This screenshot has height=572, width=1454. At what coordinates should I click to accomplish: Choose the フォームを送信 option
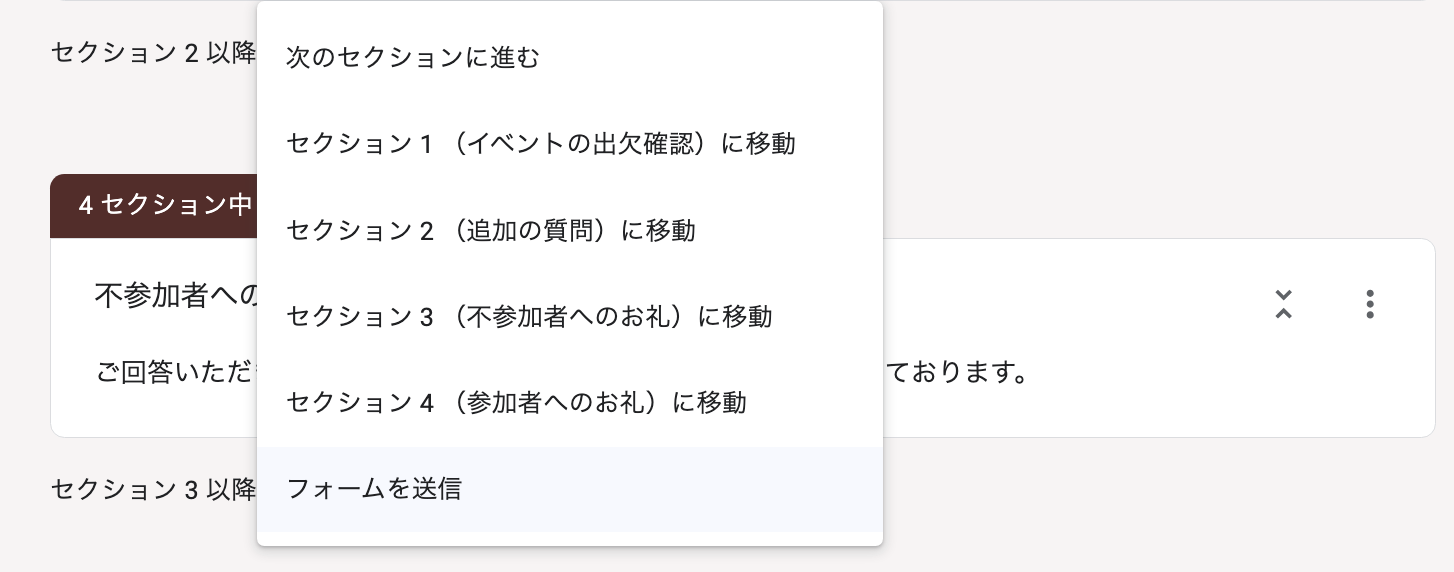[x=374, y=489]
